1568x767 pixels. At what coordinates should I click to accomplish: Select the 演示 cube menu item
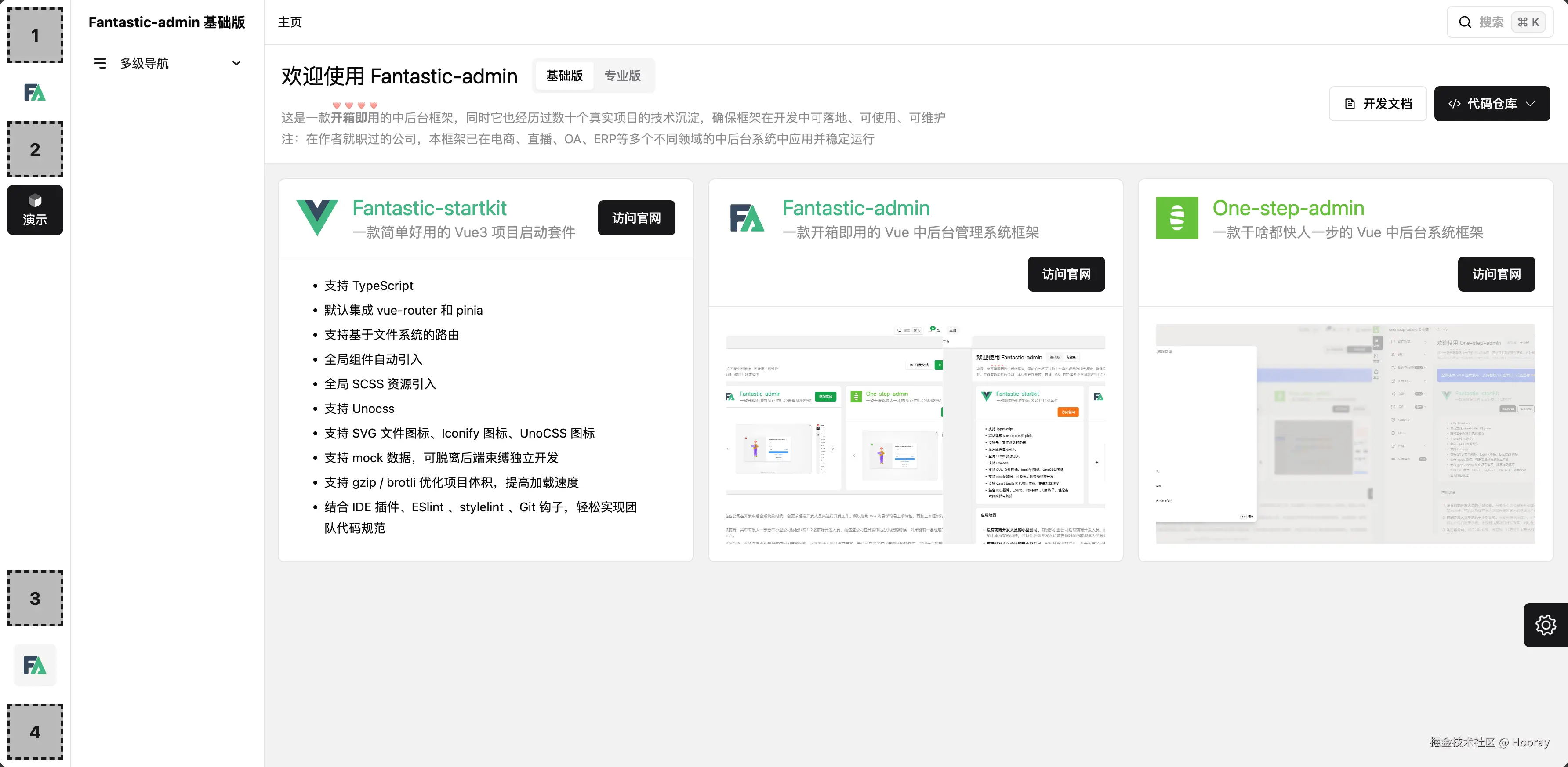pyautogui.click(x=35, y=210)
